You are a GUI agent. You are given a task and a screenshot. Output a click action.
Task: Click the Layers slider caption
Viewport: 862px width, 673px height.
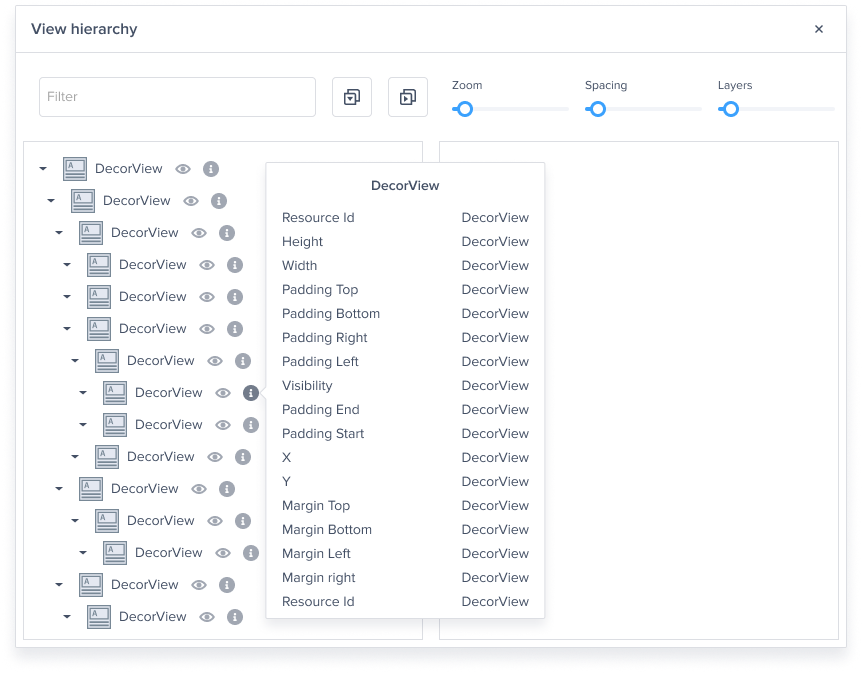[735, 85]
